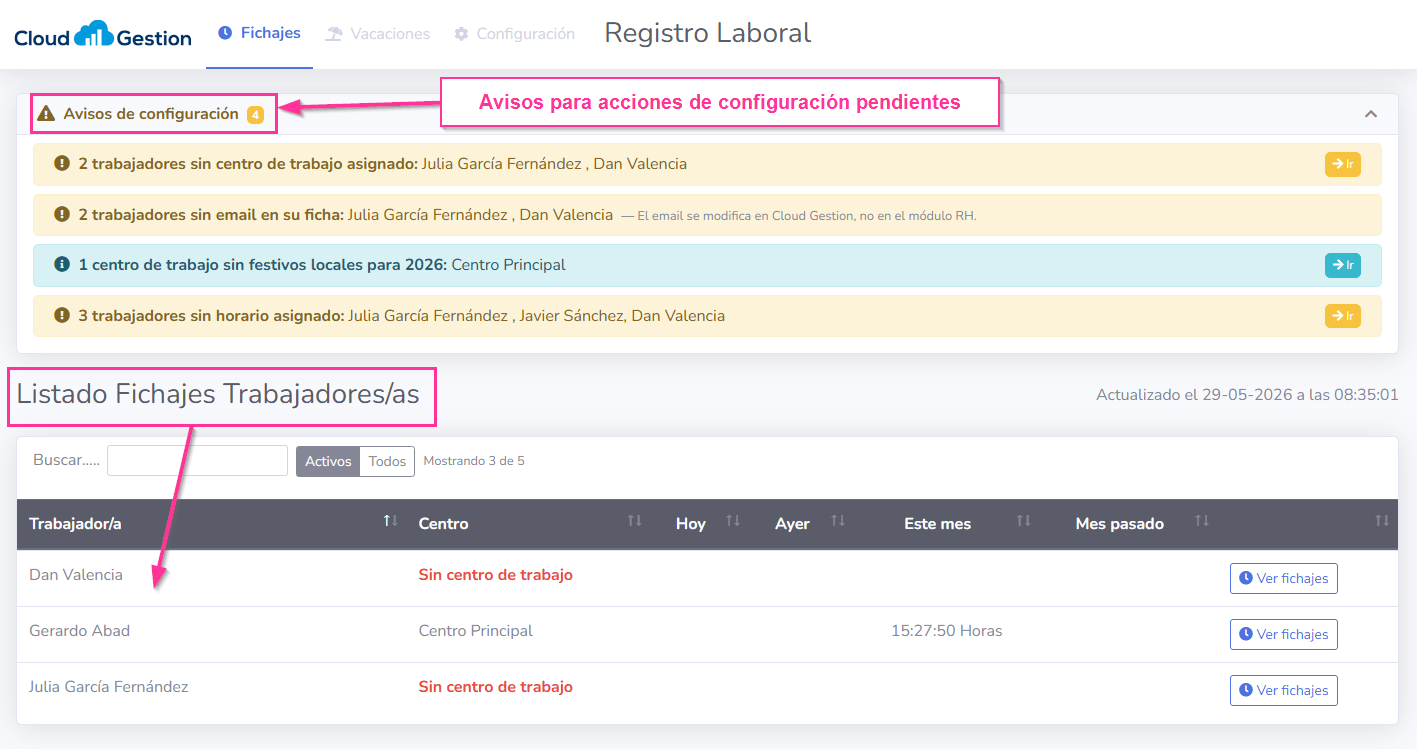1417x752 pixels.
Task: Click the Actualizado el 29-05-2026 timestamp
Action: (1247, 395)
